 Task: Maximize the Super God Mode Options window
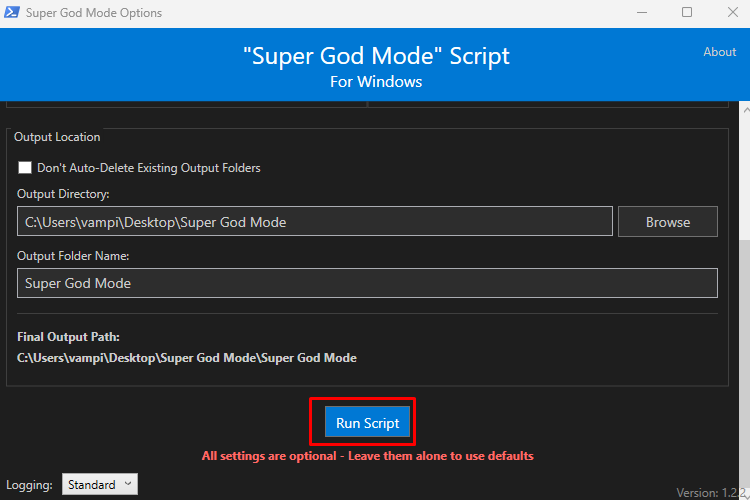click(x=687, y=12)
